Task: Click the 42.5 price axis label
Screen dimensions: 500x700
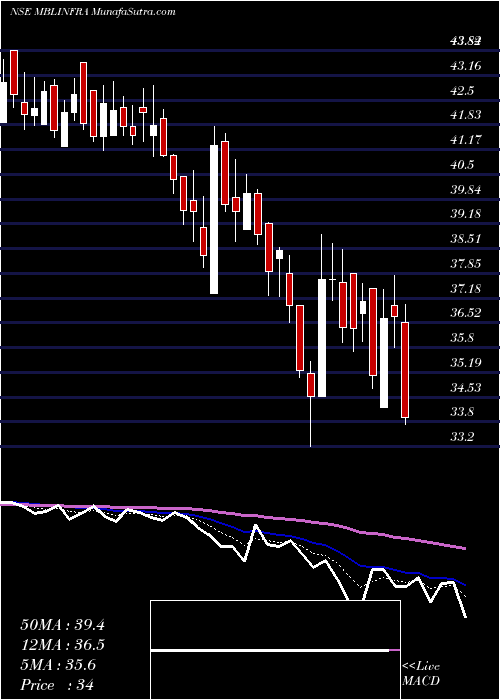Action: pyautogui.click(x=462, y=91)
